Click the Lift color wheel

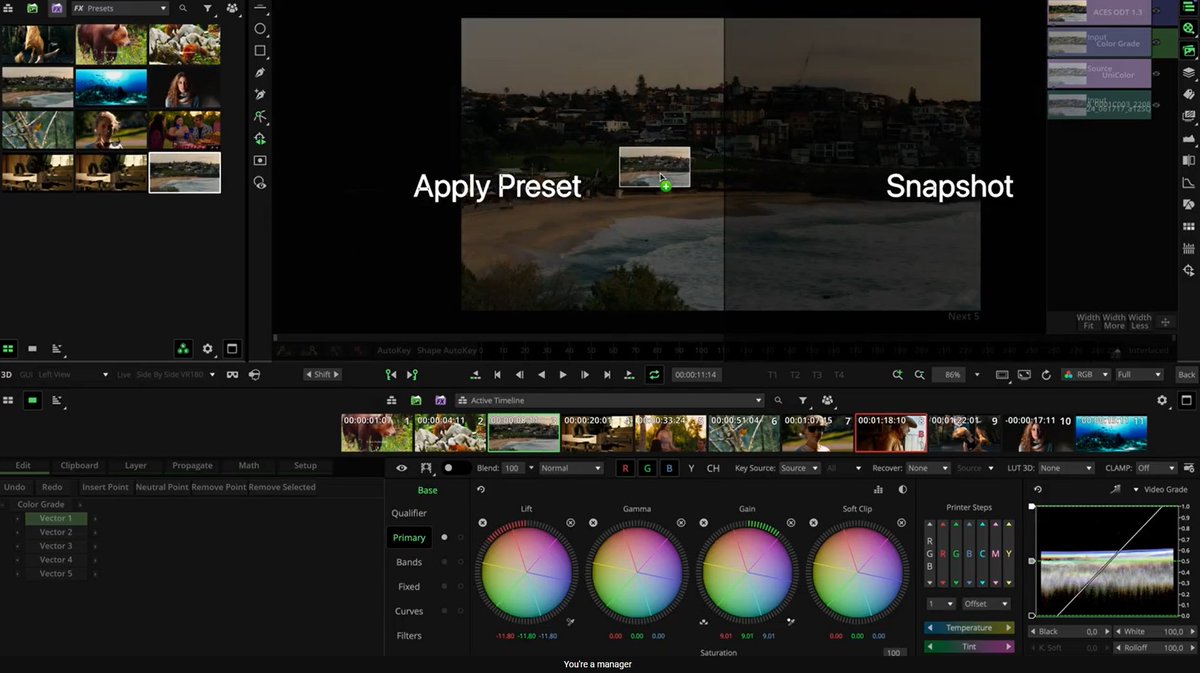(x=527, y=572)
